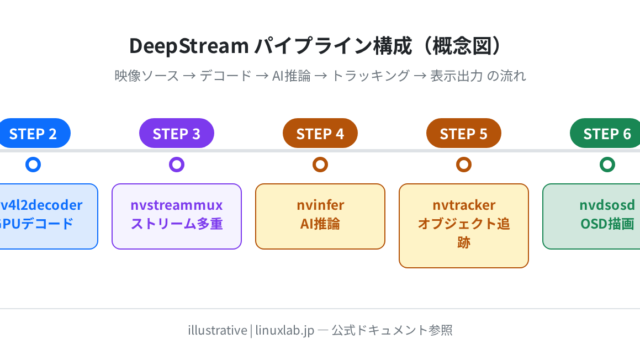
Task: Select the nvtracker オブジェクト追跡 card
Action: click(x=464, y=226)
